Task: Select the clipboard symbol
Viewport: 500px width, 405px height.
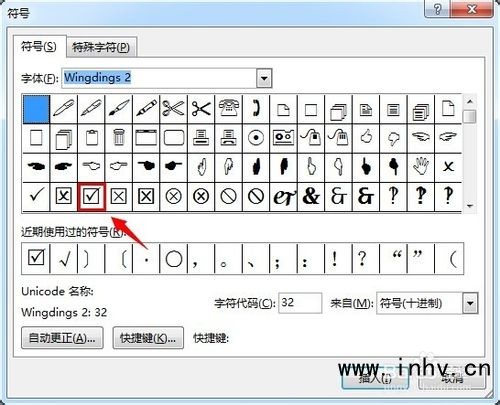Action: coord(91,138)
